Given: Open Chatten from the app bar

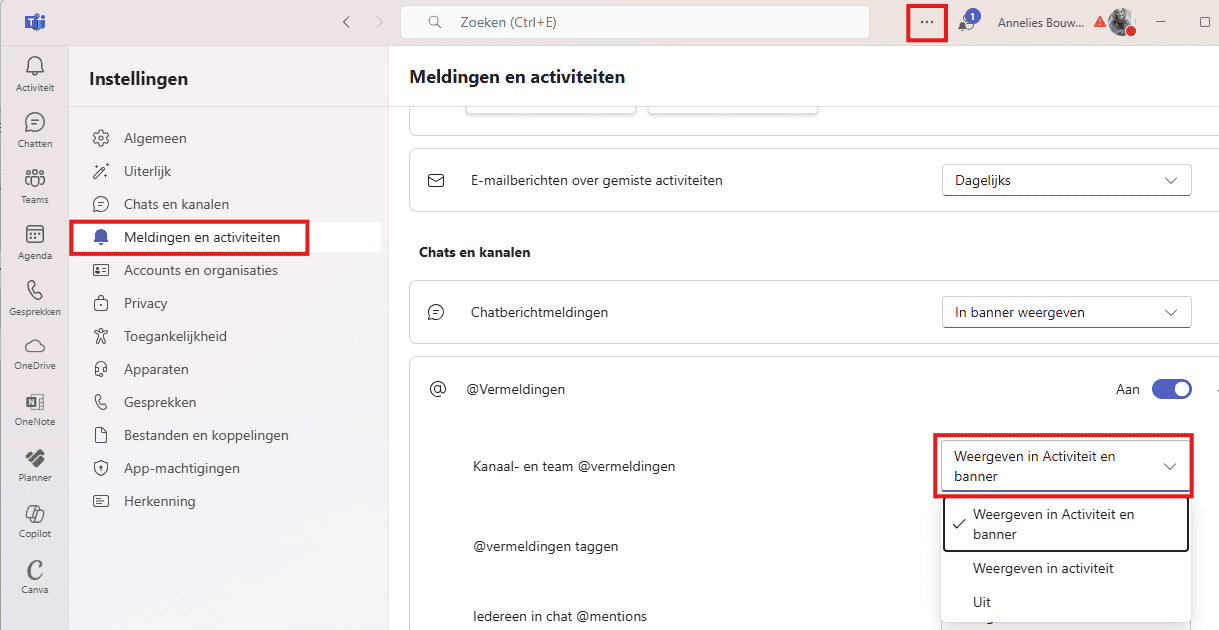Looking at the screenshot, I should [35, 129].
